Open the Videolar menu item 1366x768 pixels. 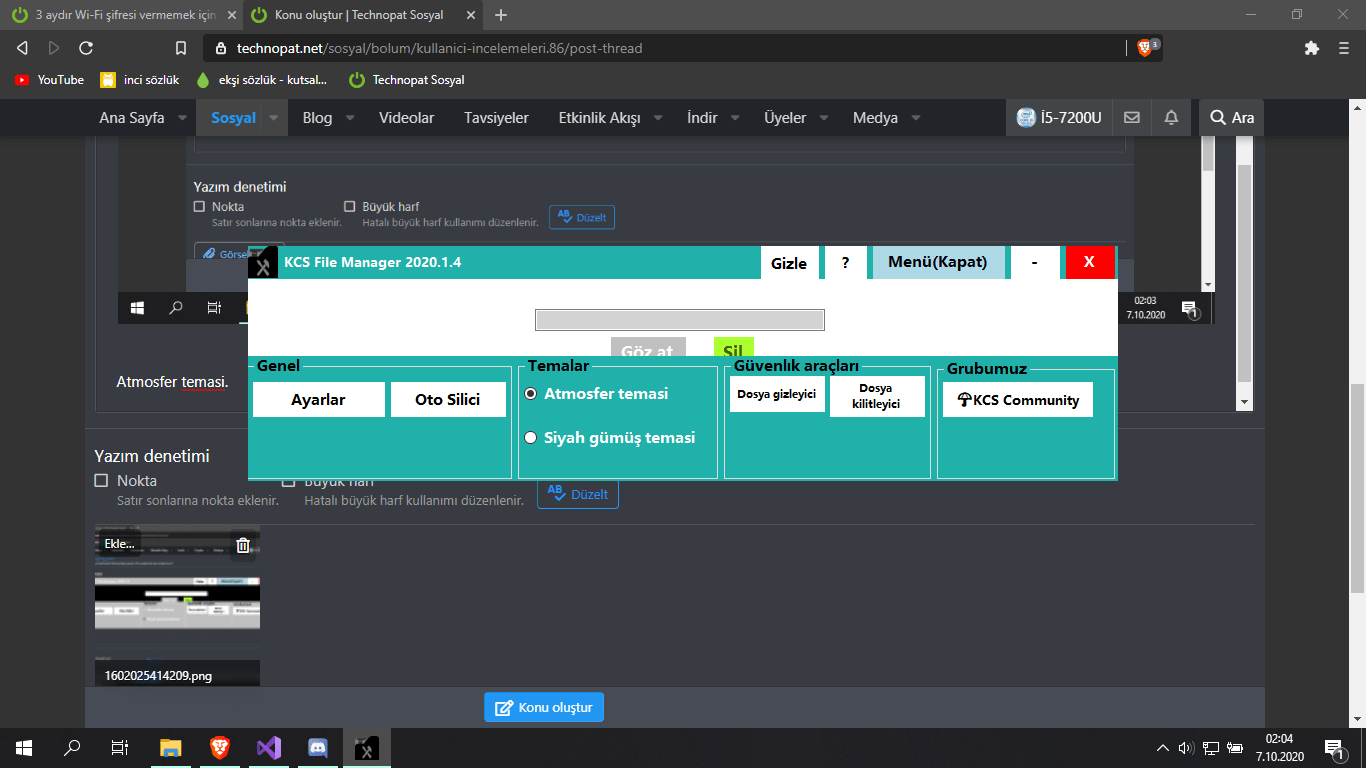[406, 118]
